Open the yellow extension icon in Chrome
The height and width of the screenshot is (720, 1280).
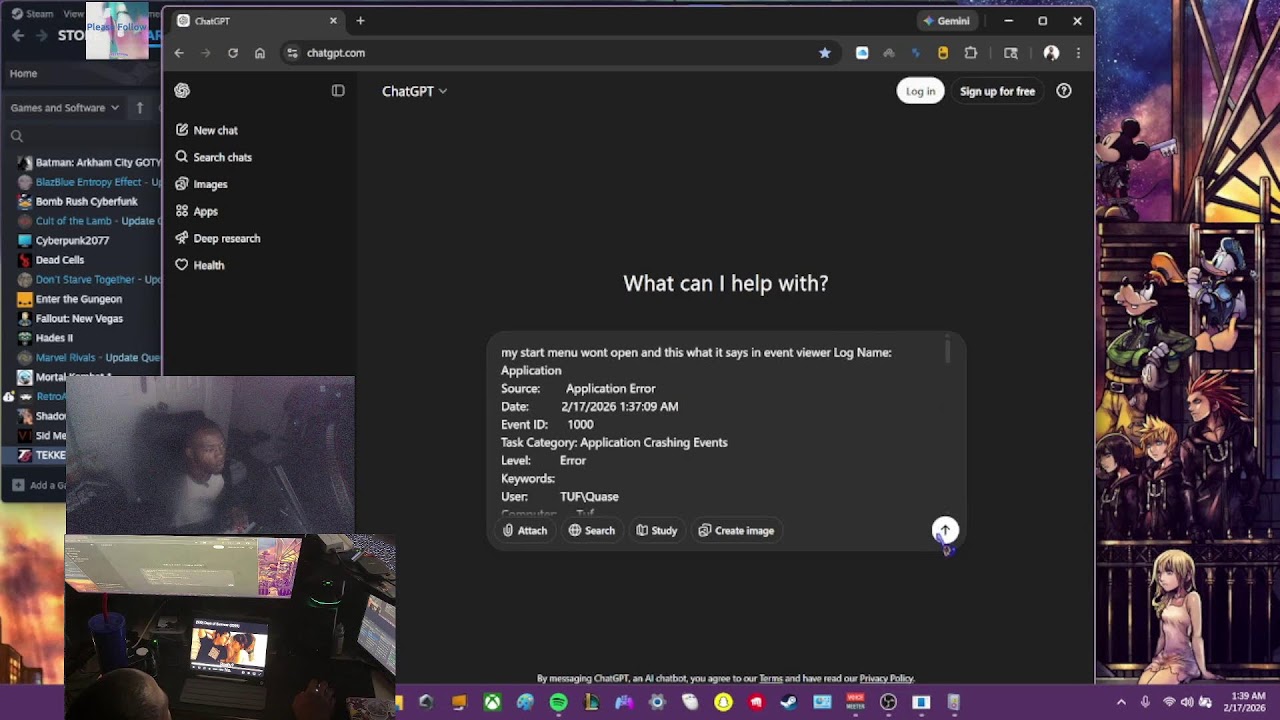(943, 53)
